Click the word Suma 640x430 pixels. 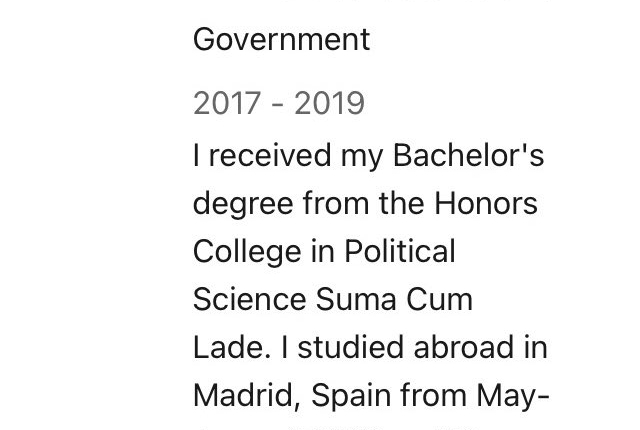pos(356,299)
